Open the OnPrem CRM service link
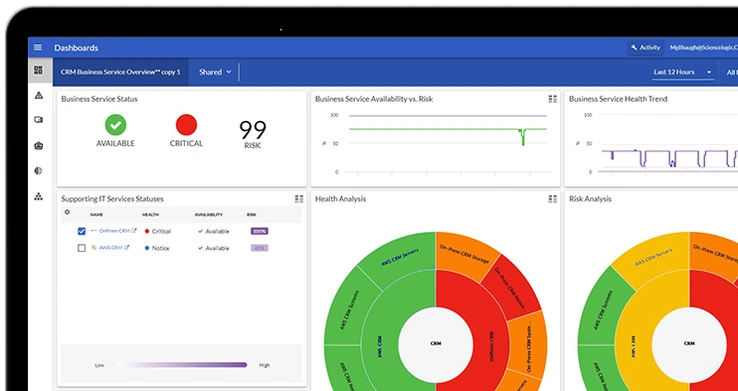 (x=114, y=231)
